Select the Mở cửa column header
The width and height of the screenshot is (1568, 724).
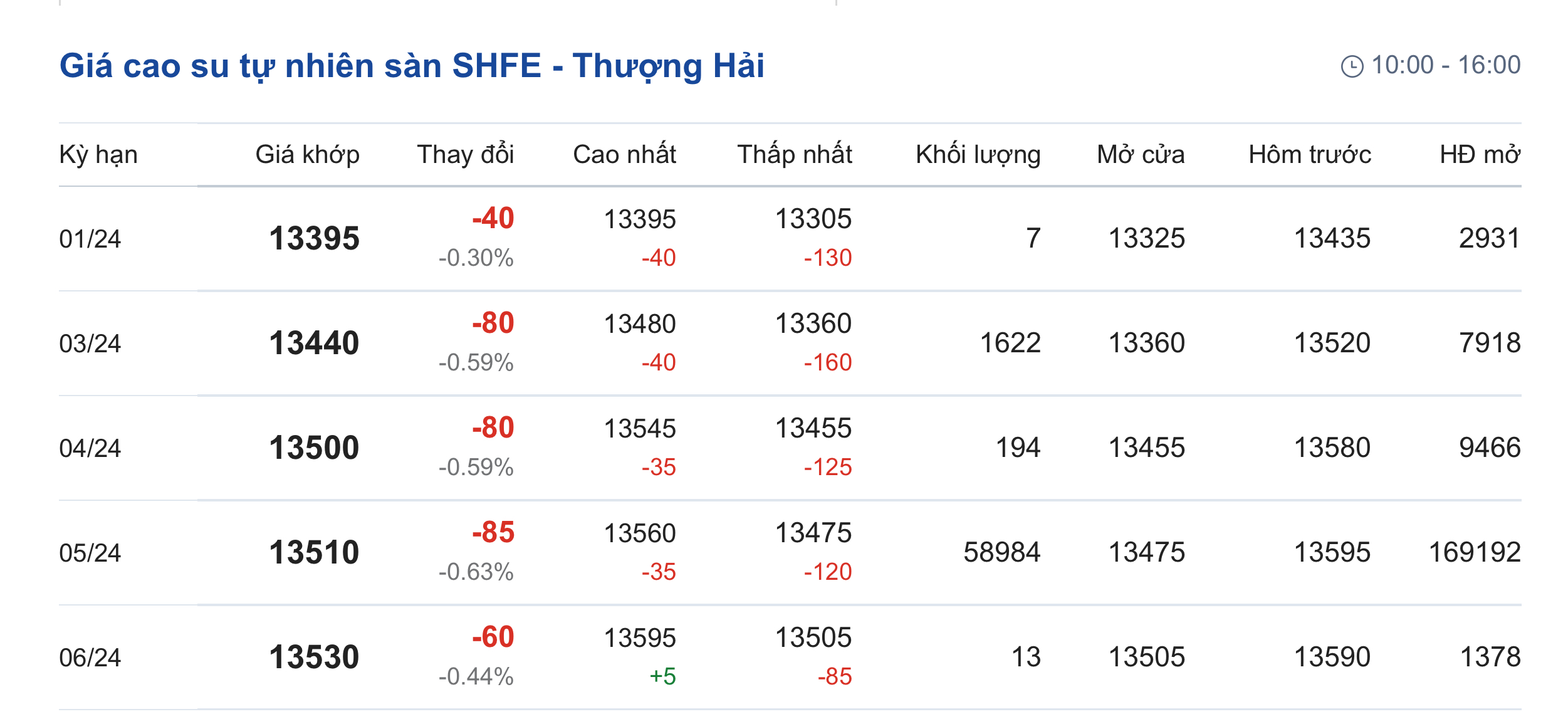pos(1141,155)
